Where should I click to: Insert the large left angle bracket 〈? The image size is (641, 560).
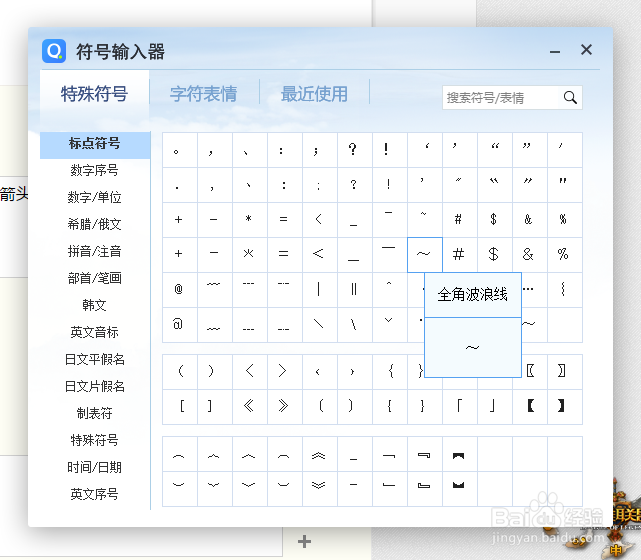pyautogui.click(x=250, y=372)
